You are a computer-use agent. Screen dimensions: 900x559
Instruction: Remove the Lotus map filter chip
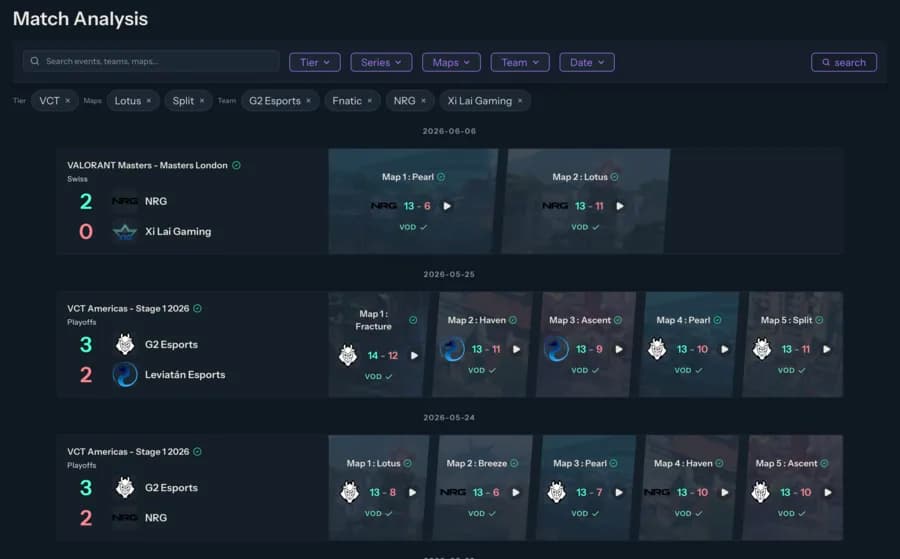click(x=149, y=101)
